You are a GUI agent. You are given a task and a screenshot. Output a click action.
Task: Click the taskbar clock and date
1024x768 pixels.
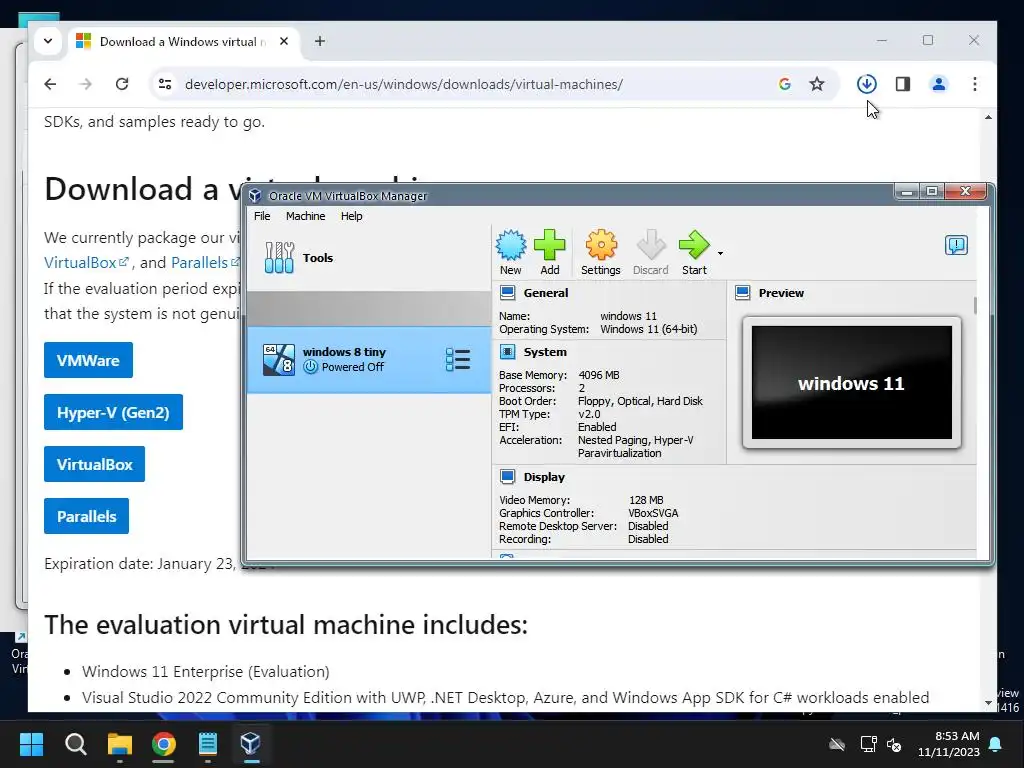(x=948, y=744)
